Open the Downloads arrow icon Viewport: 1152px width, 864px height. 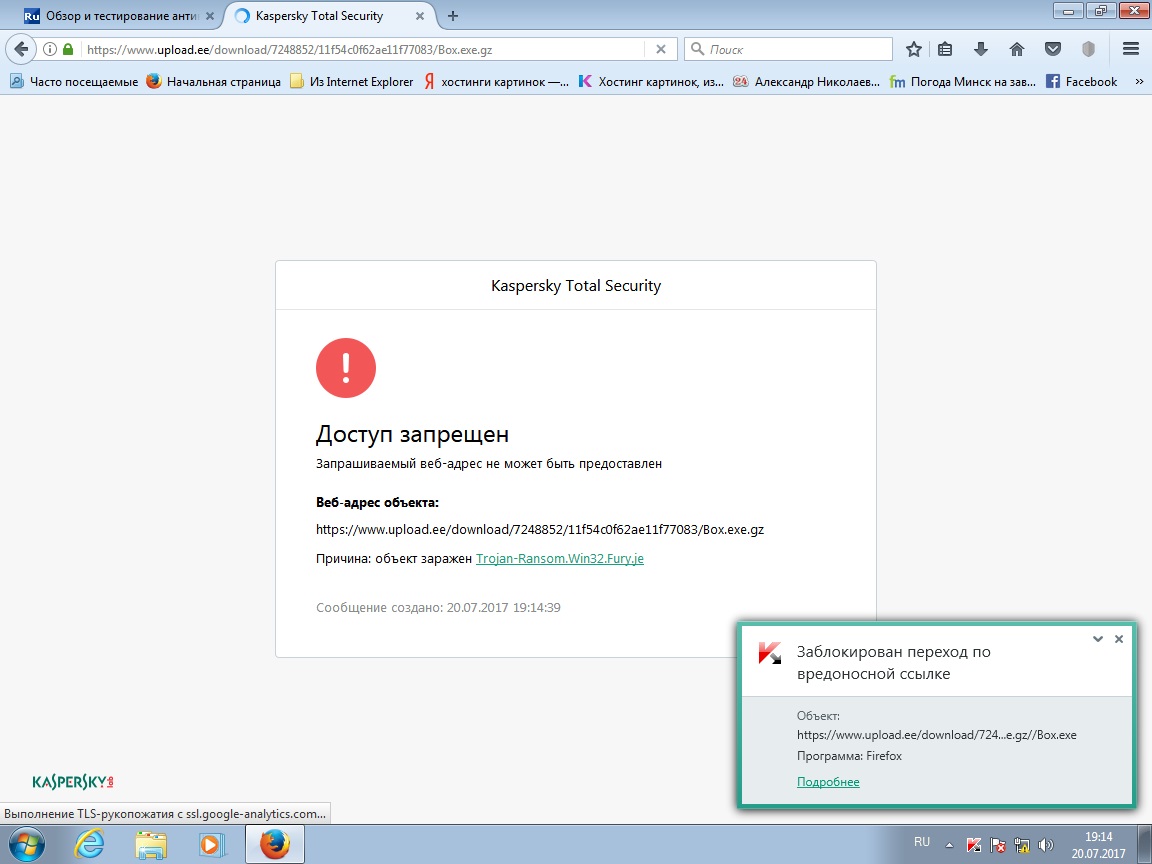[981, 49]
